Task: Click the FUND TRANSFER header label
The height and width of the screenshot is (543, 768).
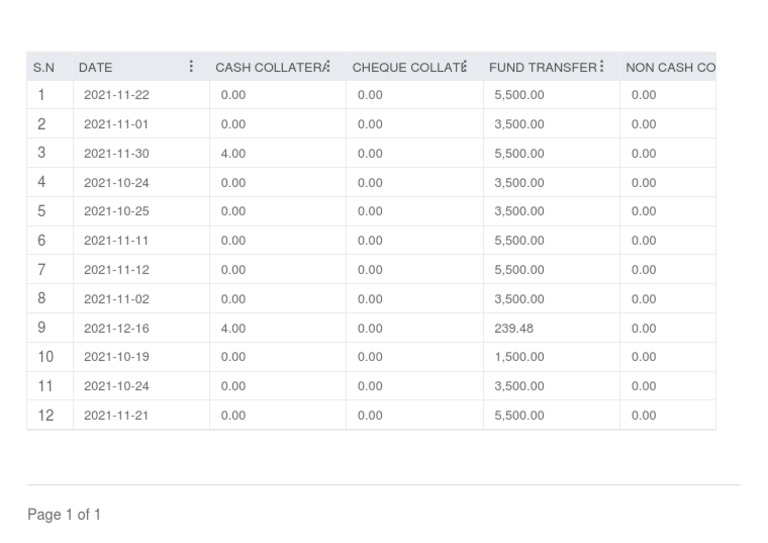Action: (541, 67)
